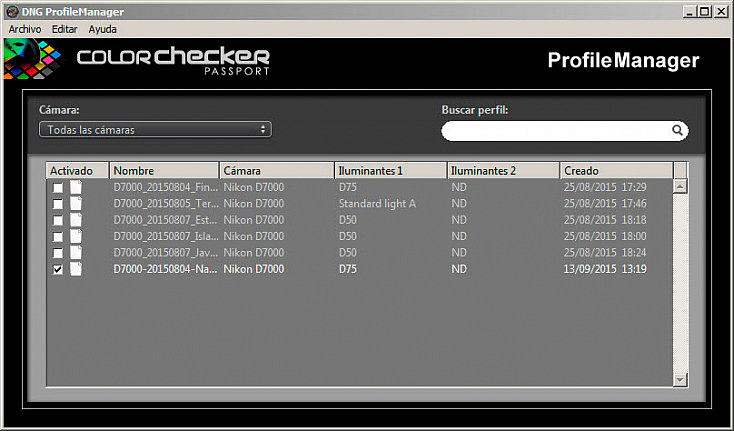Screen dimensions: 734x431
Task: Click the '25/08/2015 18:24' creation date
Action: click(605, 253)
